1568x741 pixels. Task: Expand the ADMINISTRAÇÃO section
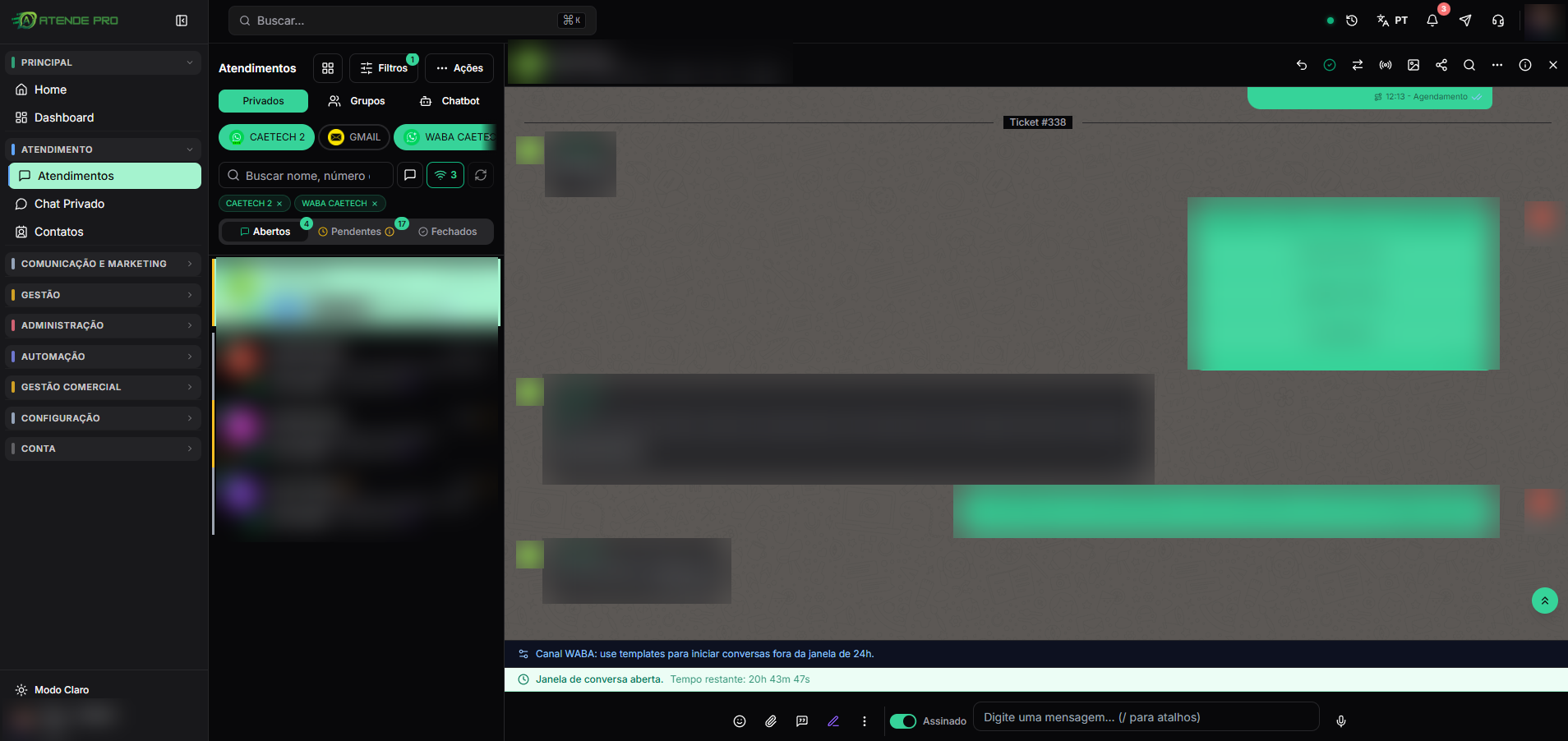[104, 325]
